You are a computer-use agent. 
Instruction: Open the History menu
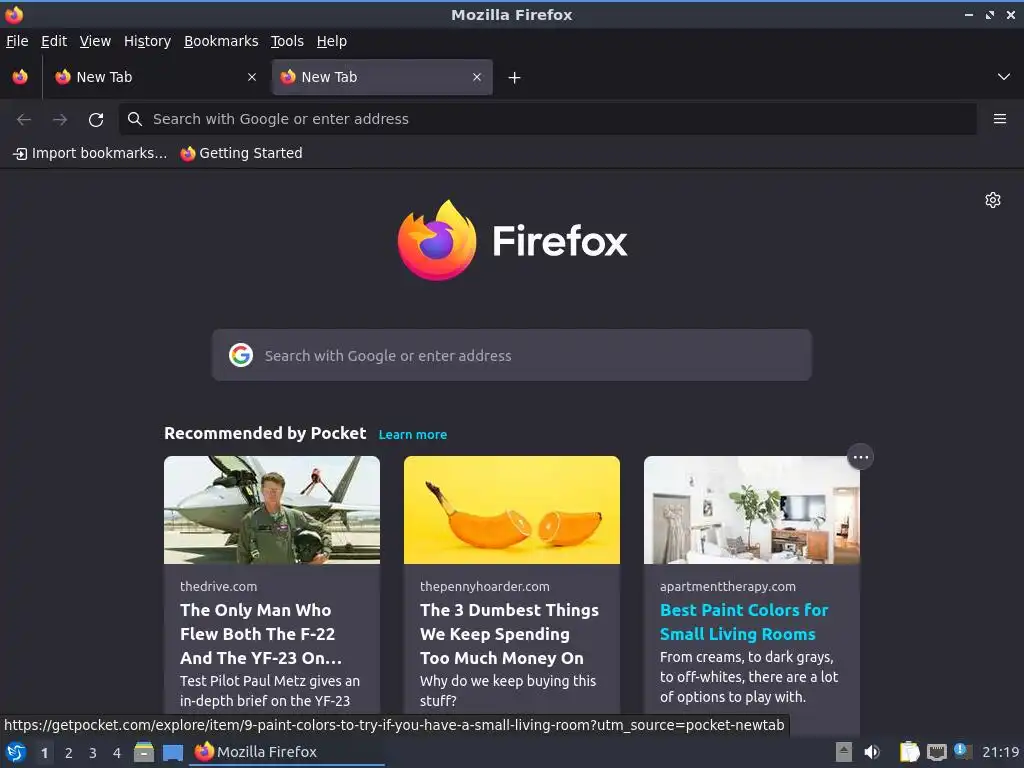coord(148,41)
